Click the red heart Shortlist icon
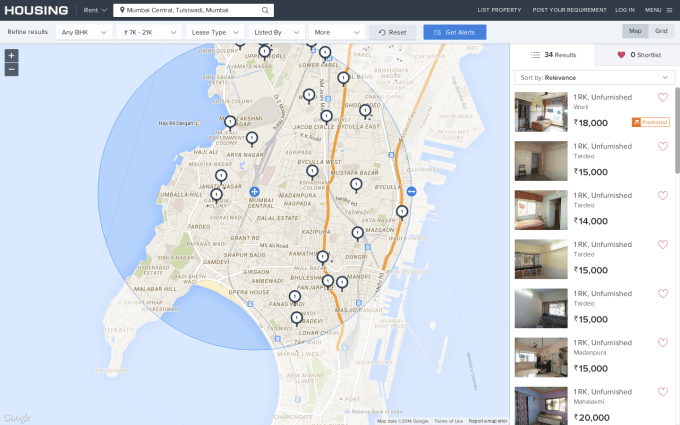 (621, 55)
